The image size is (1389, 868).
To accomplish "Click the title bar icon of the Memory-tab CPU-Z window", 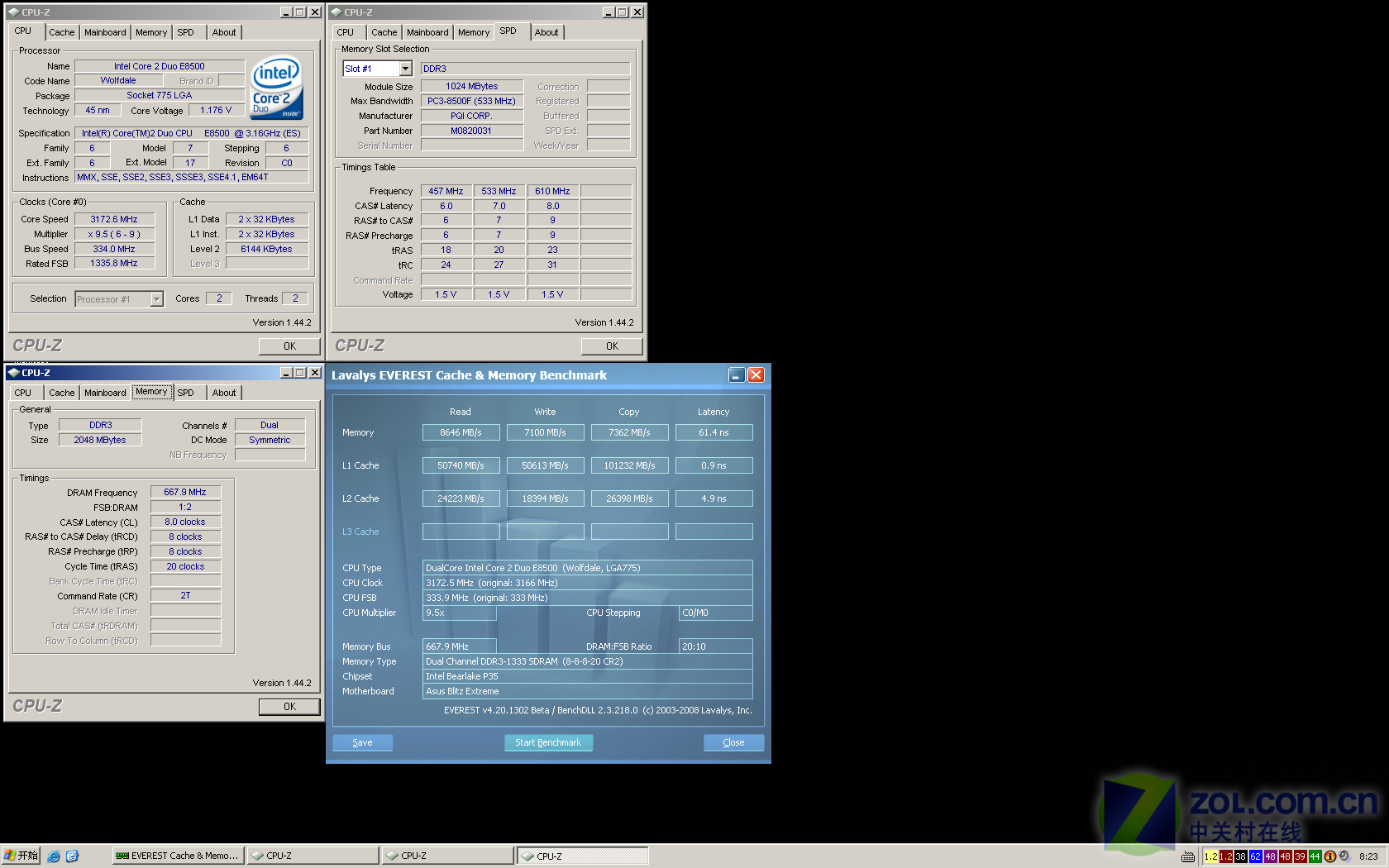I will pos(14,373).
